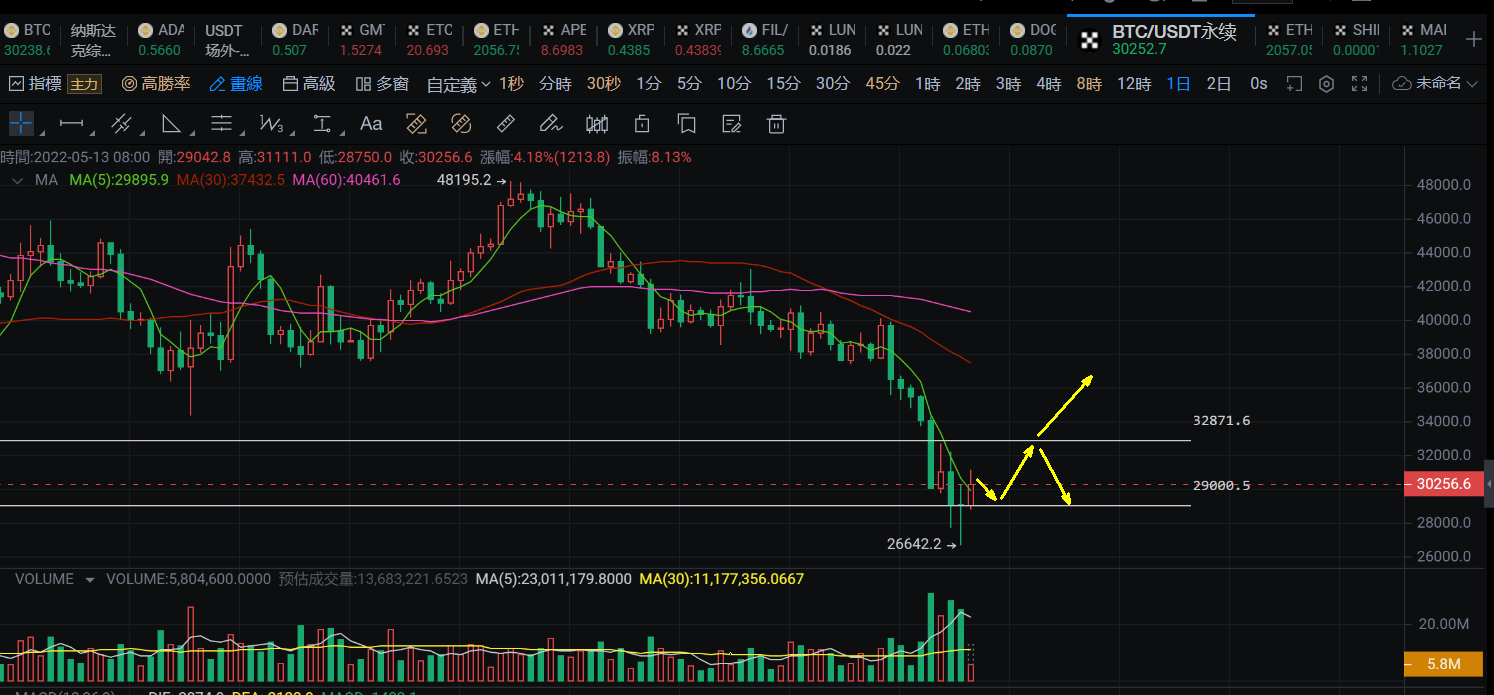Switch chart to 分時 timeline view
Viewport: 1494px width, 695px height.
555,84
